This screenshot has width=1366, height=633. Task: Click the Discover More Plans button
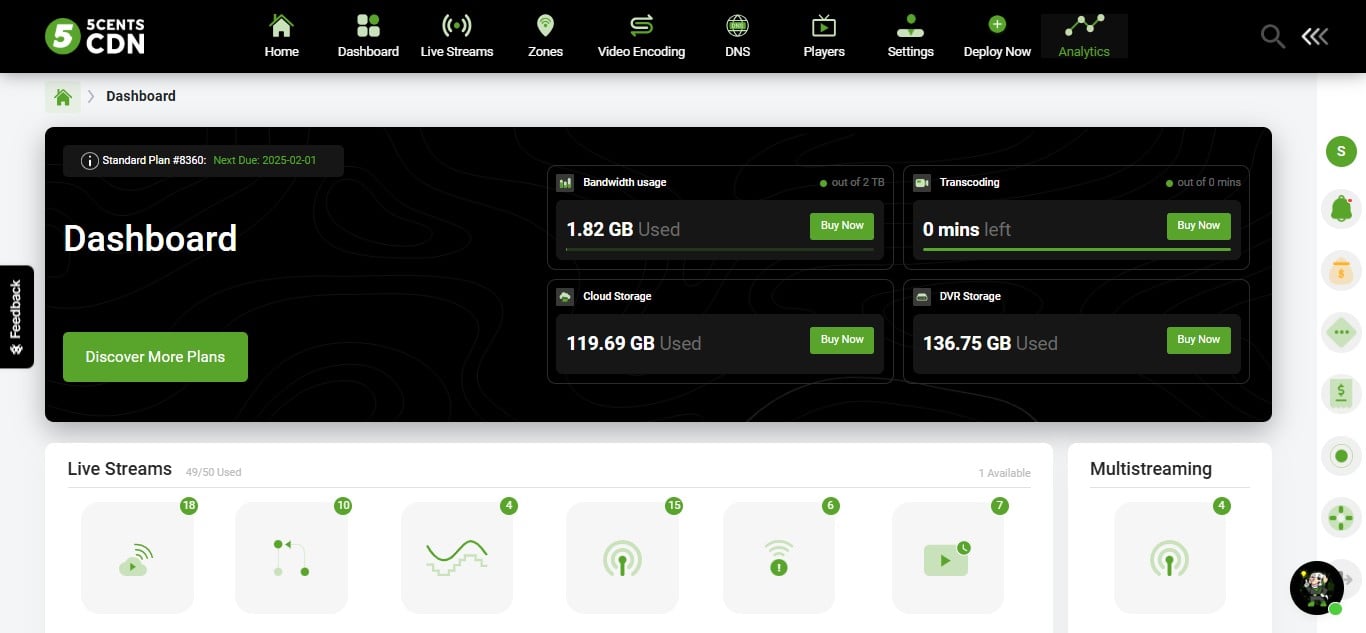[x=155, y=357]
